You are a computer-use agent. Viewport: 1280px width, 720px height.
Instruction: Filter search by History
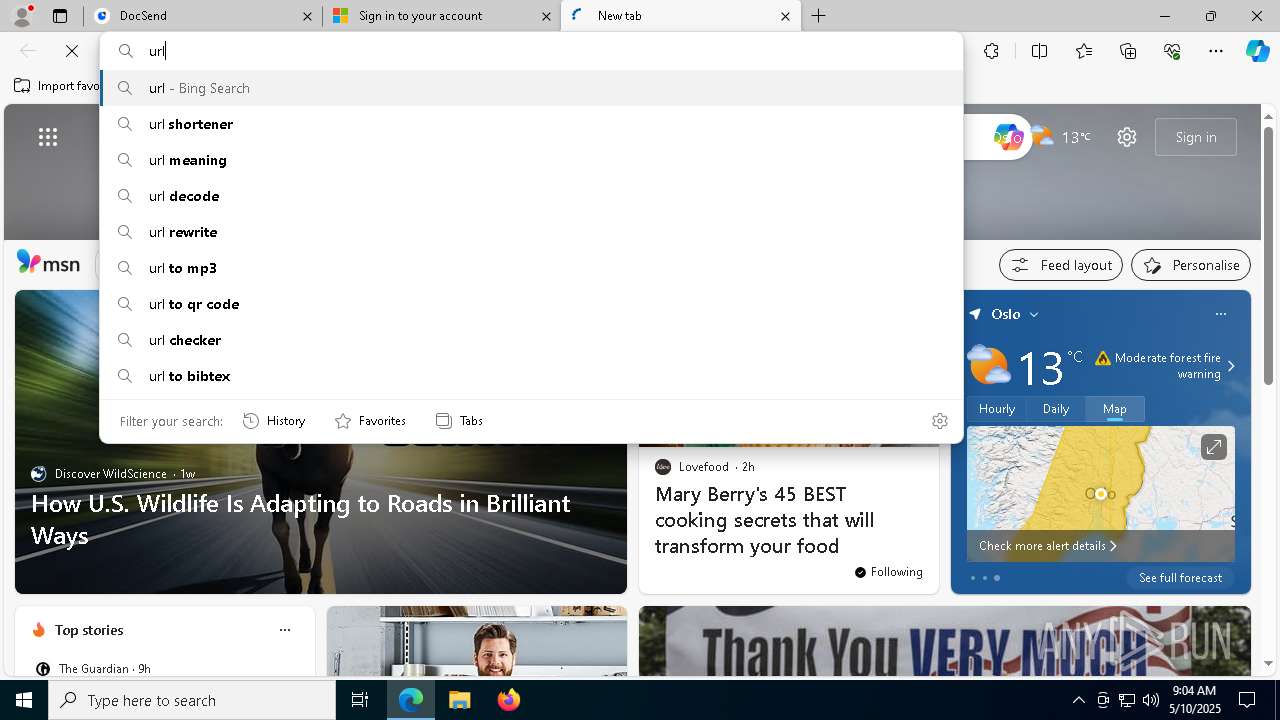[x=274, y=421]
